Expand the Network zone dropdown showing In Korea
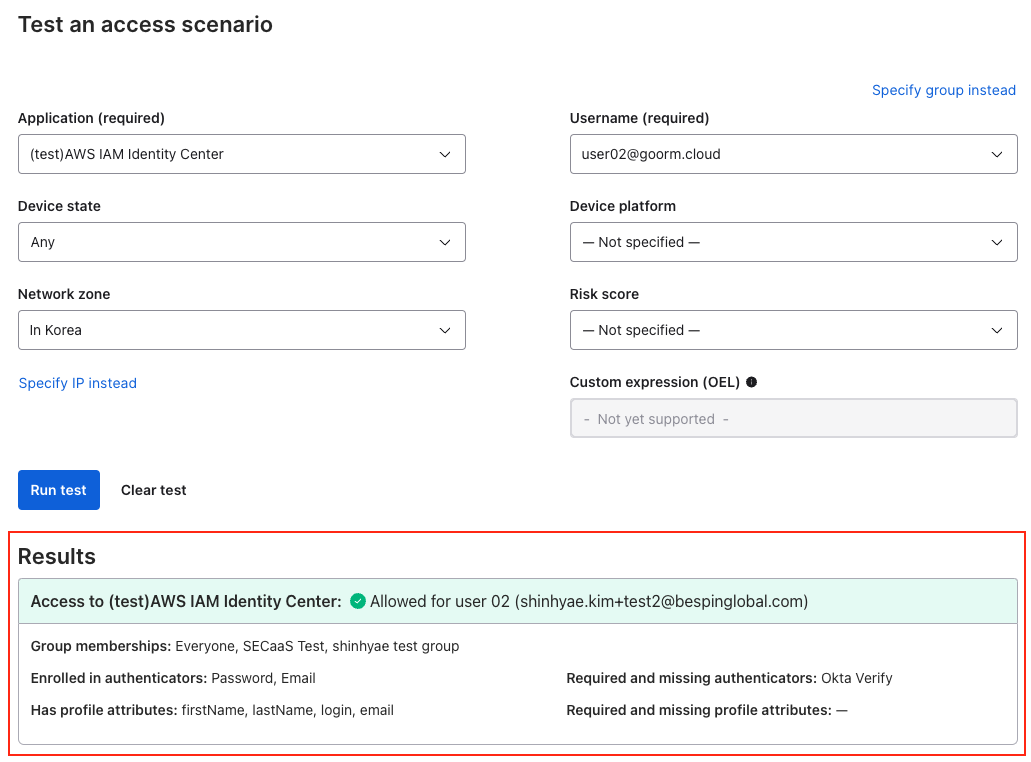This screenshot has width=1031, height=762. (241, 330)
